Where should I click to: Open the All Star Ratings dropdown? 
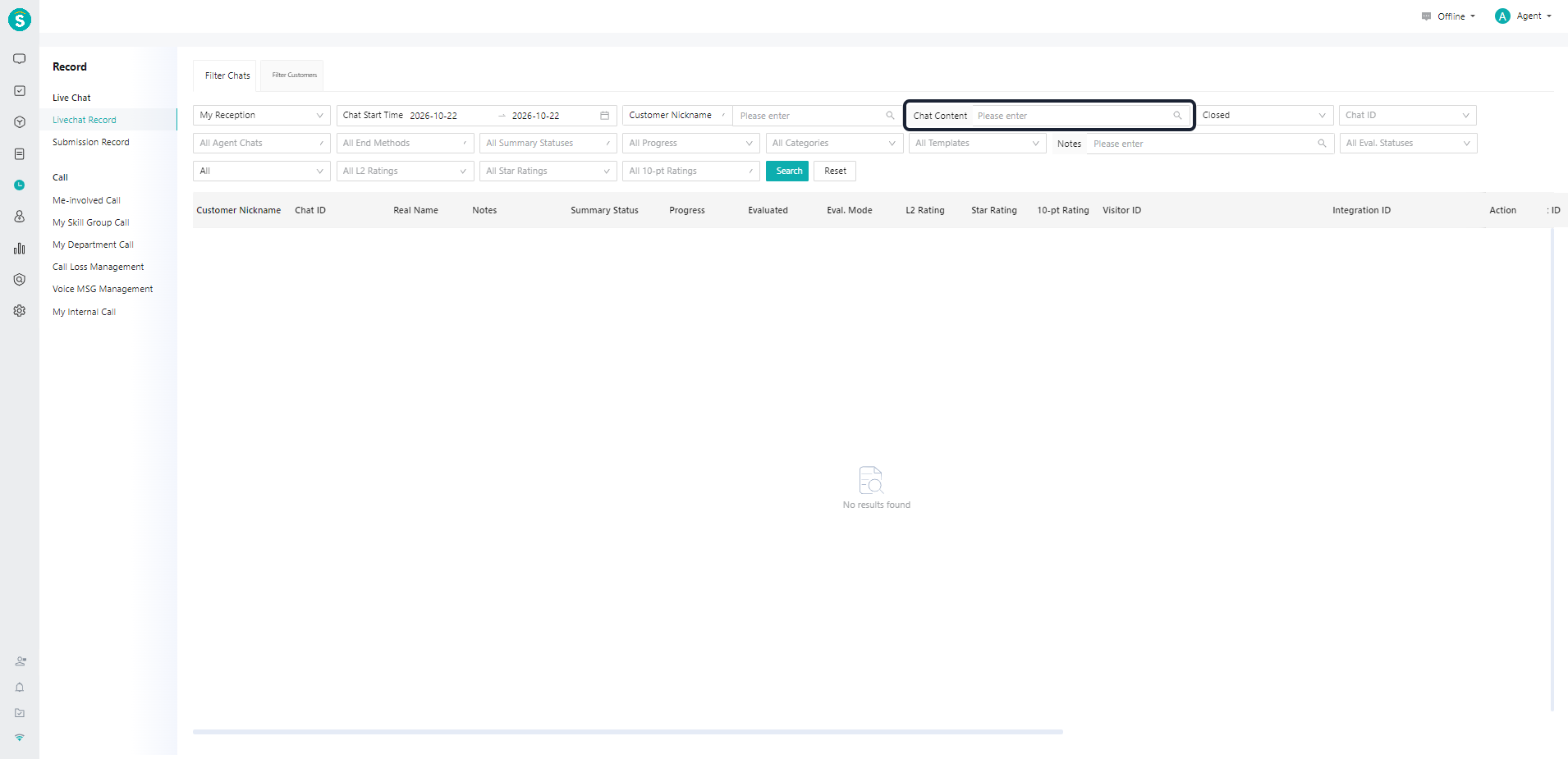(x=548, y=171)
